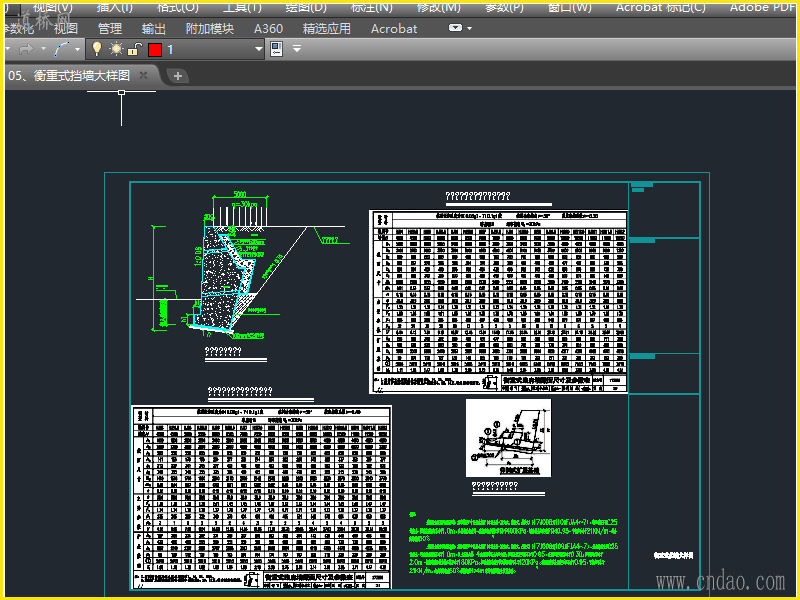The height and width of the screenshot is (600, 800).
Task: Toggle layer on/off lightbulb icon
Action: (x=97, y=49)
